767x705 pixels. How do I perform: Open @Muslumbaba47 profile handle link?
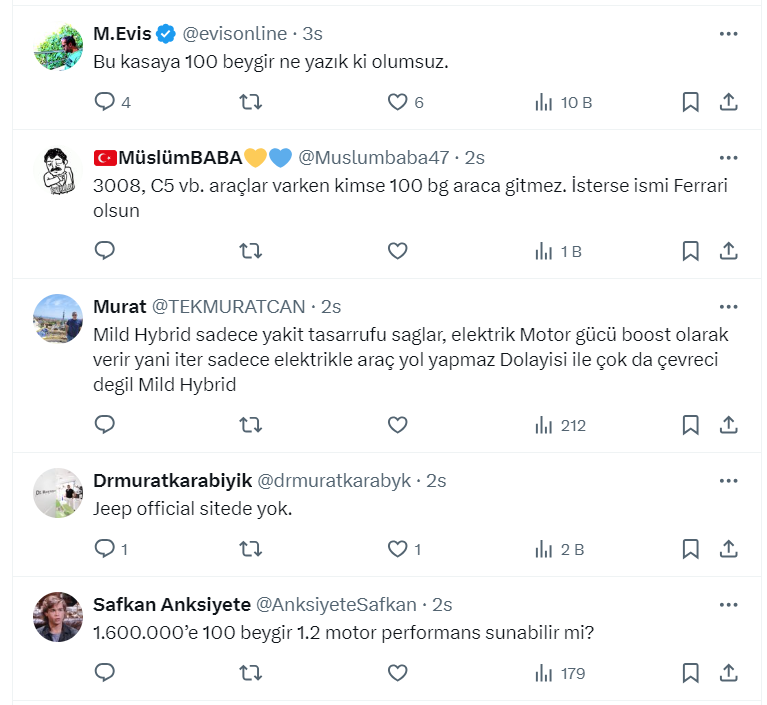point(374,158)
